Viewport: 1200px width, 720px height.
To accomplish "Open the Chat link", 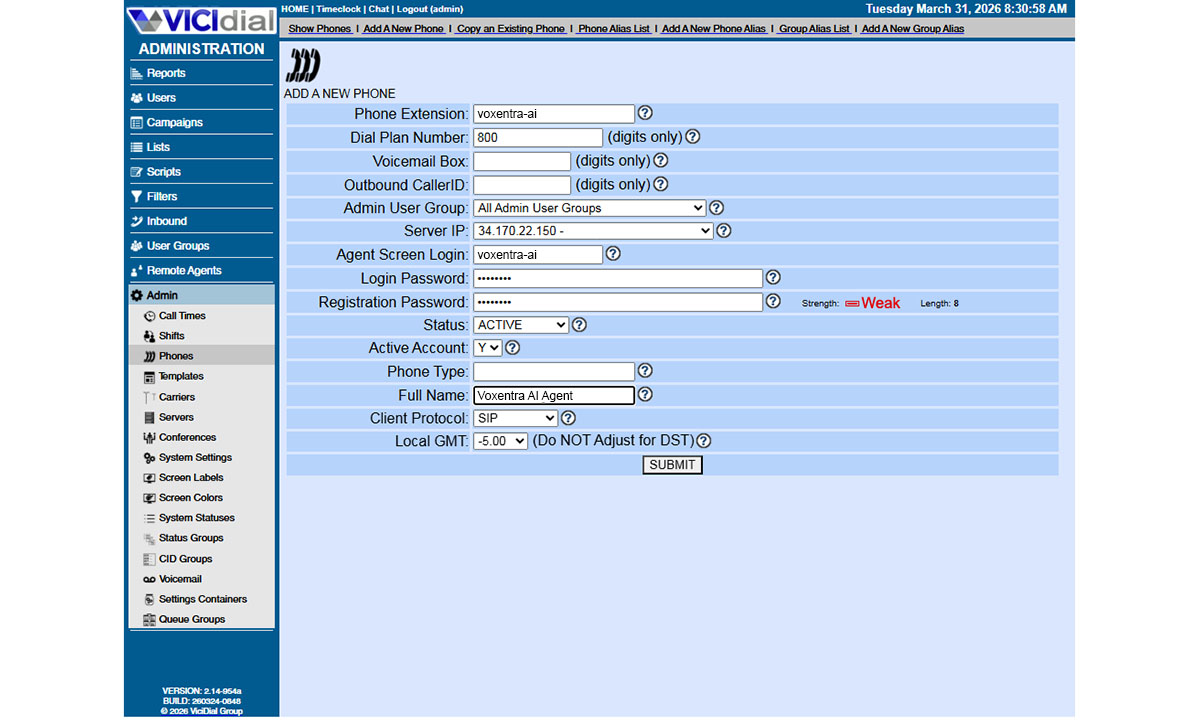I will point(378,9).
